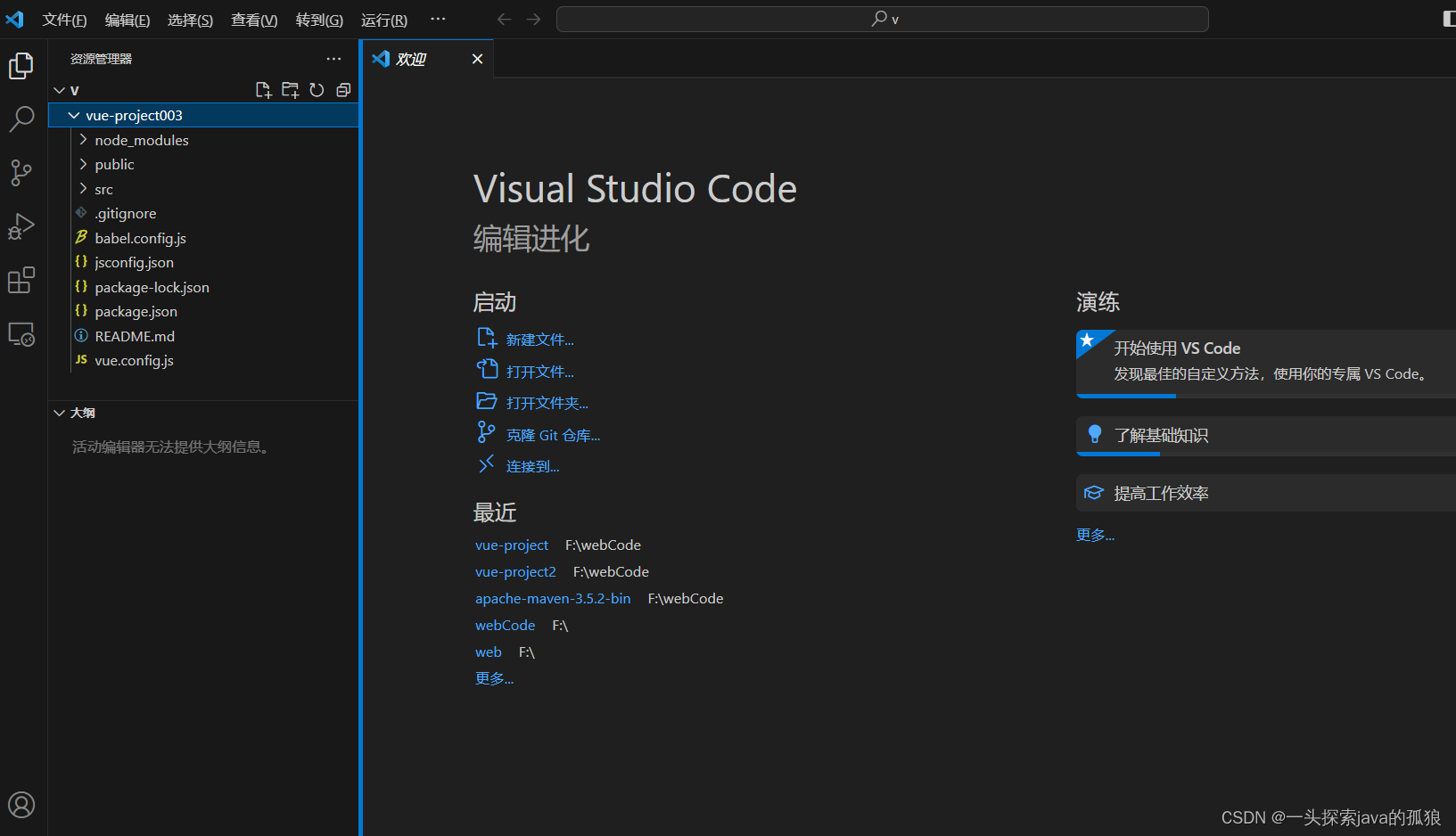Open Source Control view in activity bar
1456x836 pixels.
21,173
